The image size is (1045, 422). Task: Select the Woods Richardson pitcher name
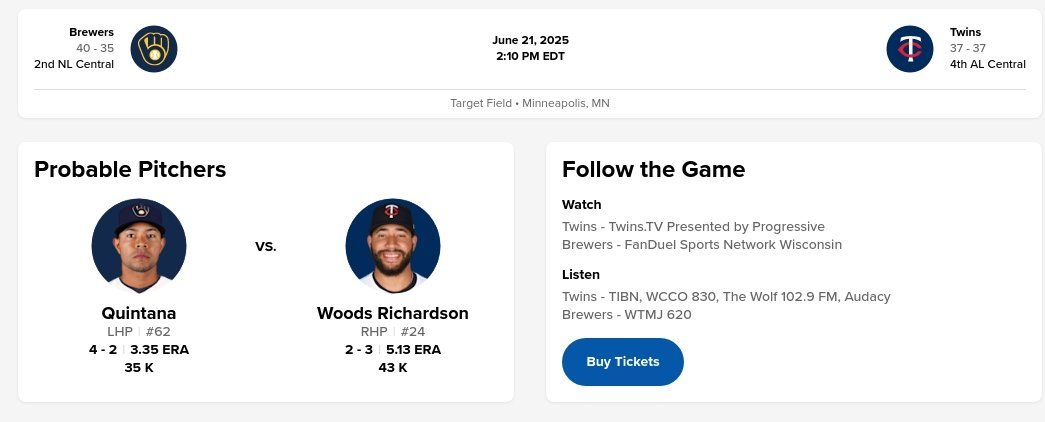click(392, 313)
